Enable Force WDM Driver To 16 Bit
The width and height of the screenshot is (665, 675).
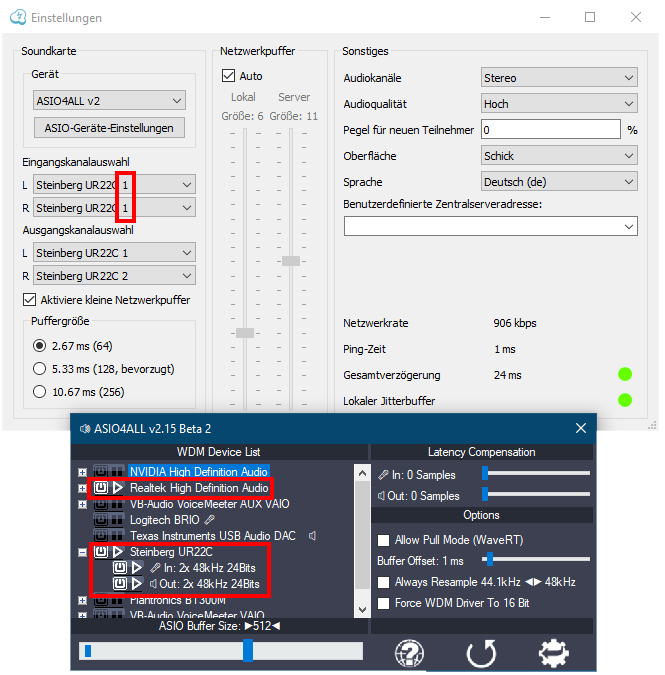(x=383, y=603)
